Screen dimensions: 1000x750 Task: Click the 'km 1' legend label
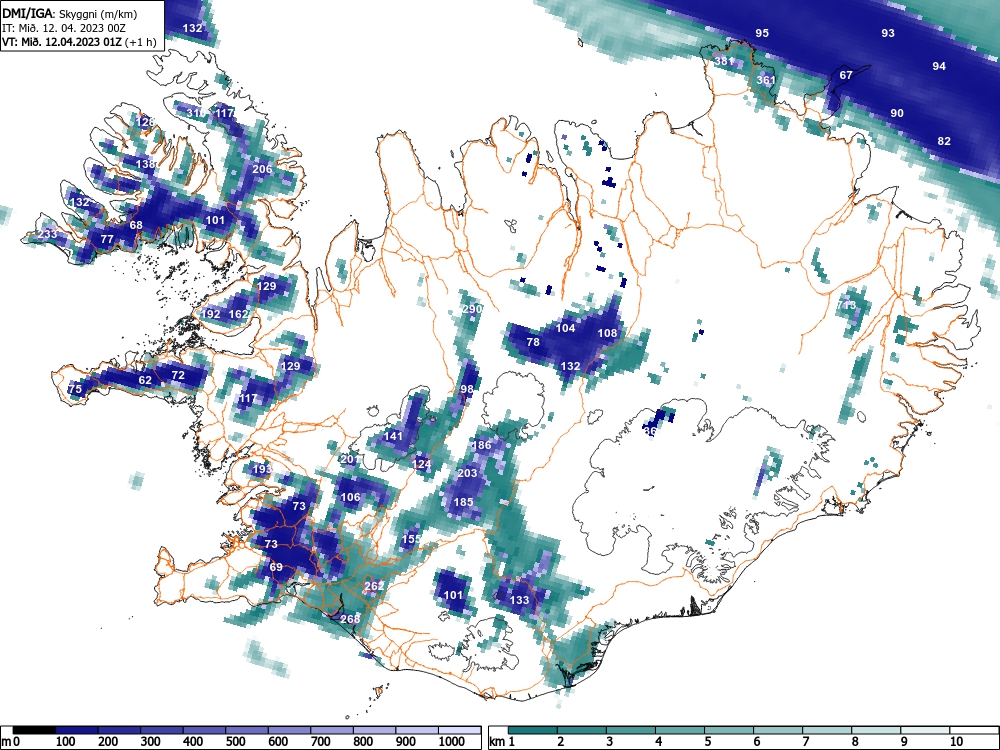(502, 742)
